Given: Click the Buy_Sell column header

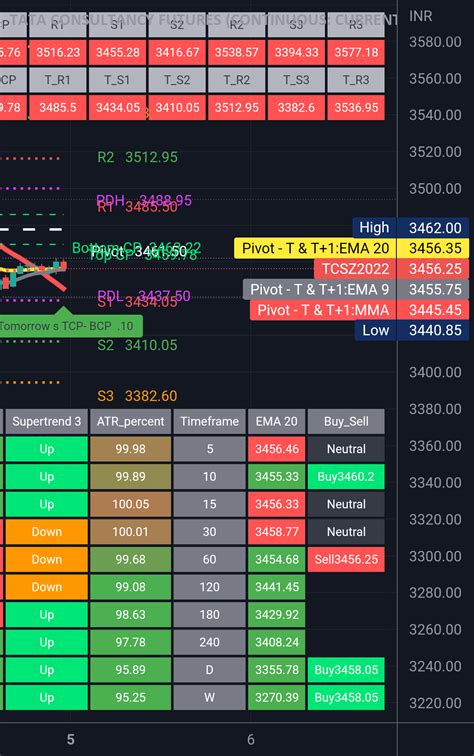Looking at the screenshot, I should [x=346, y=421].
